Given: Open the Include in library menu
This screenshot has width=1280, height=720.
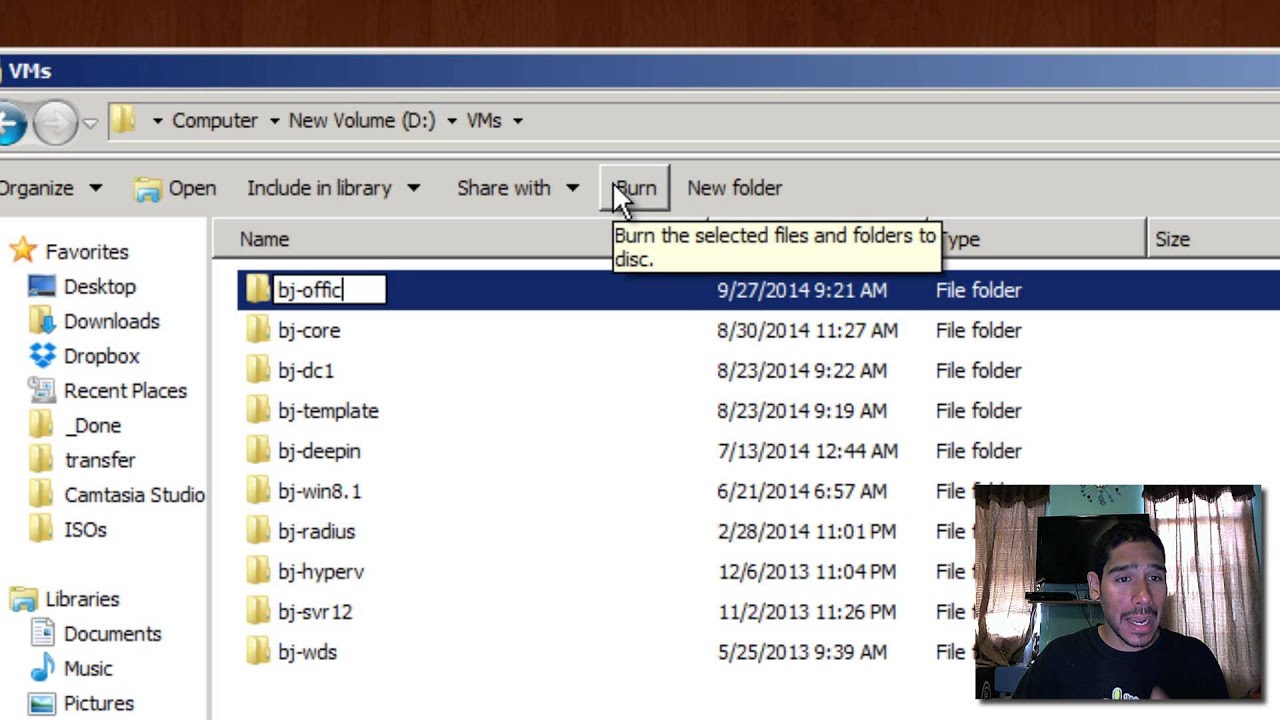Looking at the screenshot, I should (x=334, y=188).
